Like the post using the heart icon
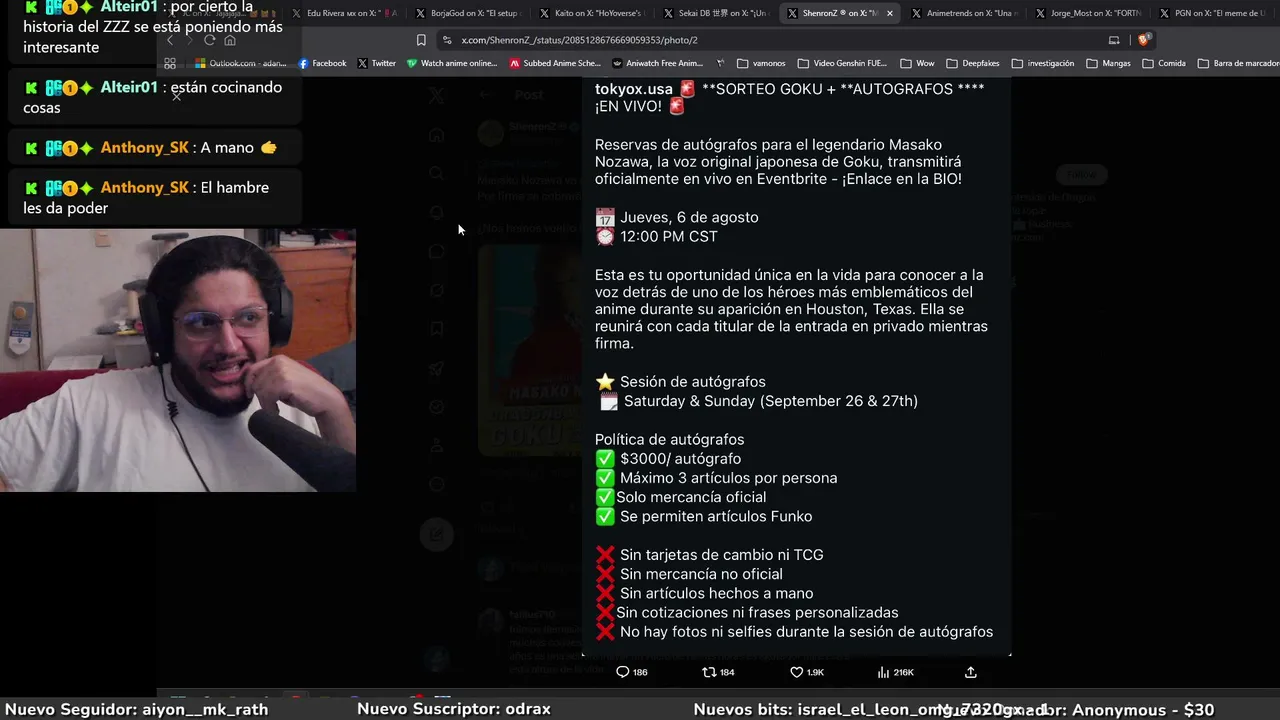This screenshot has height=720, width=1280. [797, 672]
